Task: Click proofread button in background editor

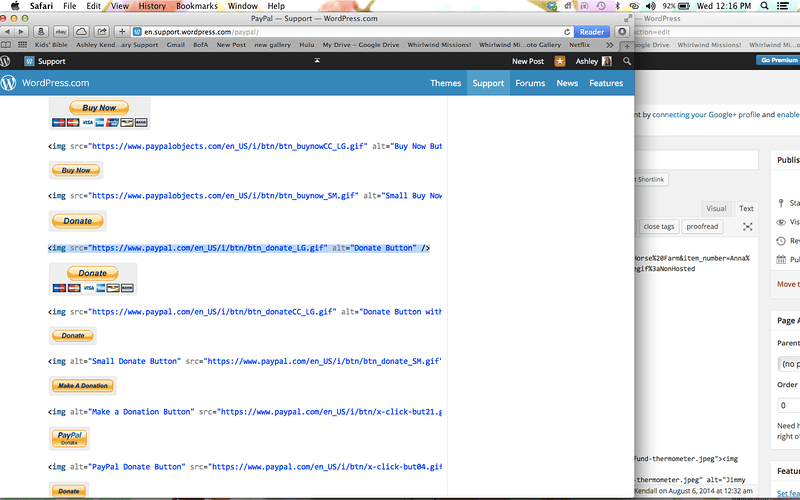Action: 702,227
